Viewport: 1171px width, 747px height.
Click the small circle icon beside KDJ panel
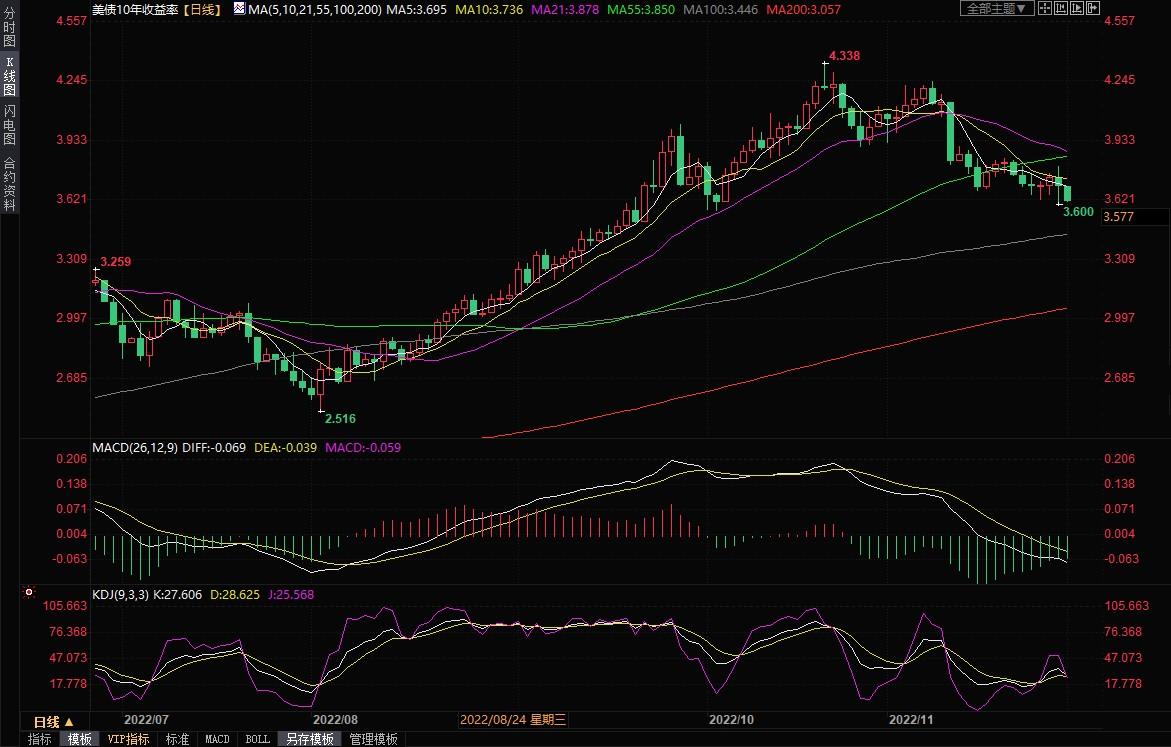[x=30, y=593]
